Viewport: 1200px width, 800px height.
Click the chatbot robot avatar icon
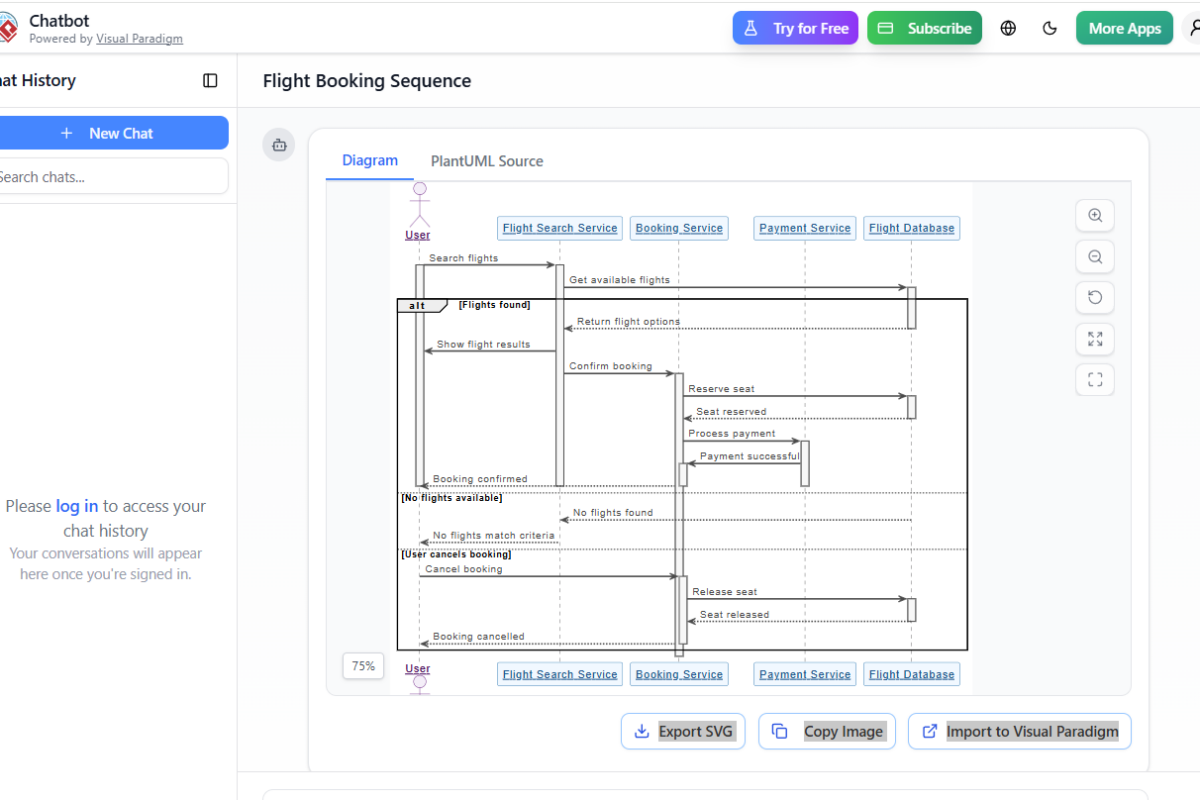point(279,145)
